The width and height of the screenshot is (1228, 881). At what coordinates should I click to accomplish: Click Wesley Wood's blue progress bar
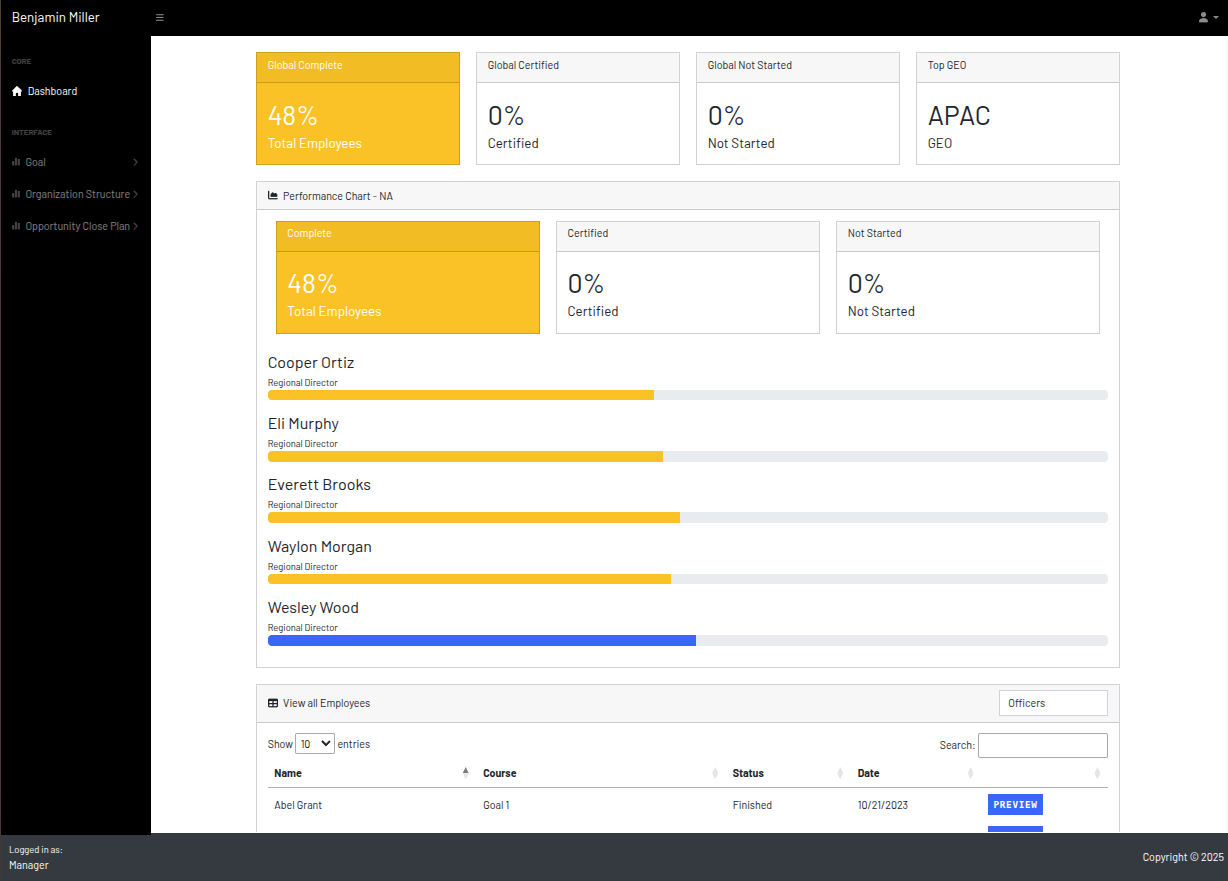(482, 640)
